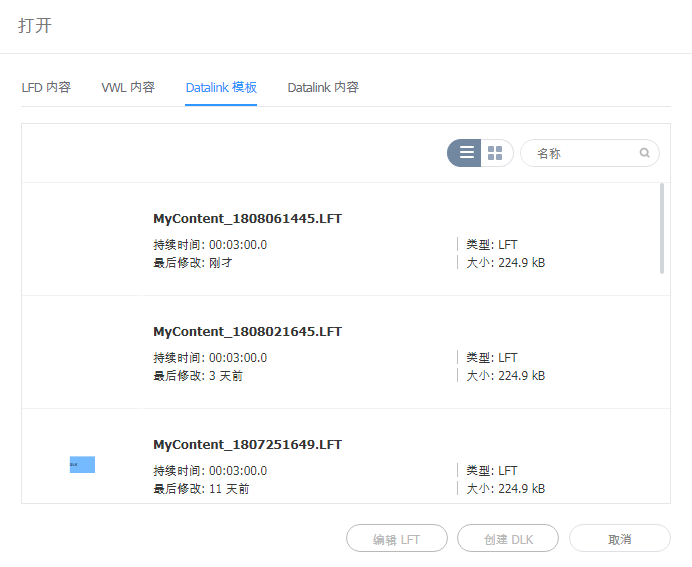Click the empty thumbnail area of MyContent_1808061445
The height and width of the screenshot is (567, 692).
[82, 240]
